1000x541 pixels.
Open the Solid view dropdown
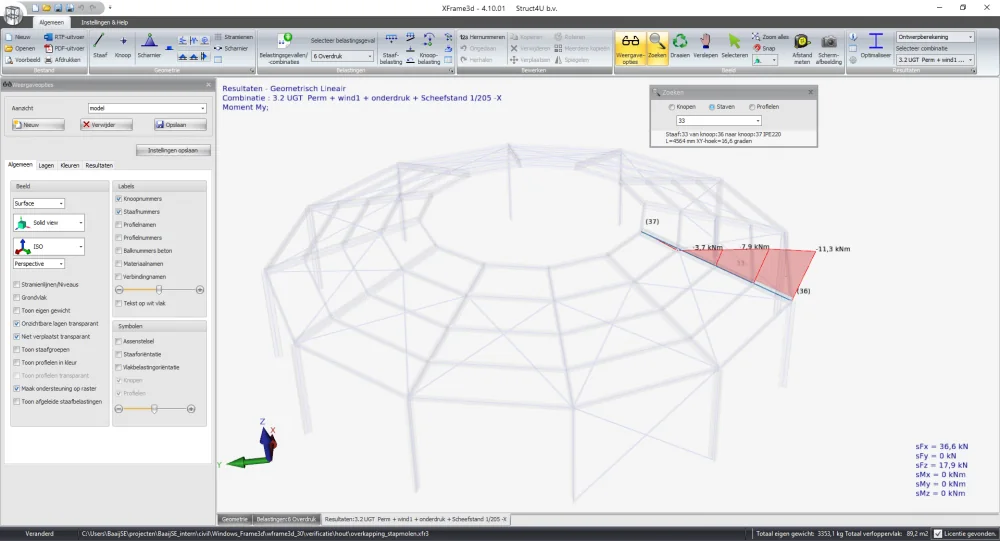tap(48, 223)
